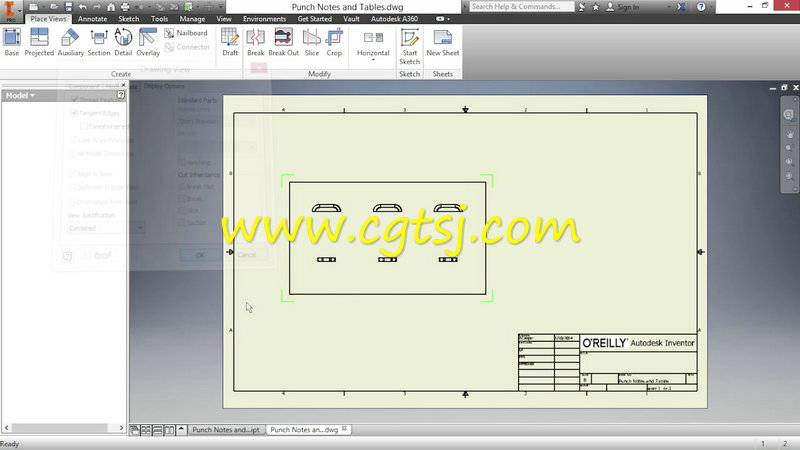Expand the document tabs list arrow
The height and width of the screenshot is (450, 800).
click(x=181, y=430)
